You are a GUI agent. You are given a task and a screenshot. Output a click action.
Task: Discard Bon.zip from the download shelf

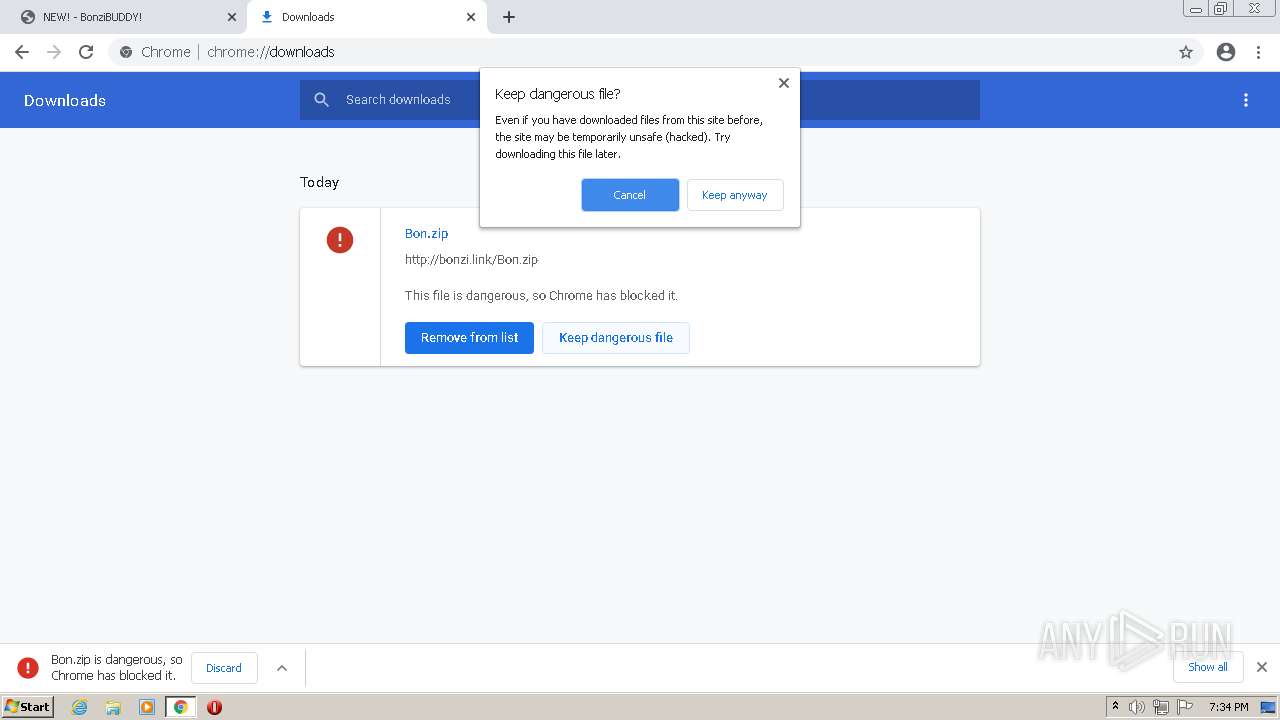click(x=224, y=668)
